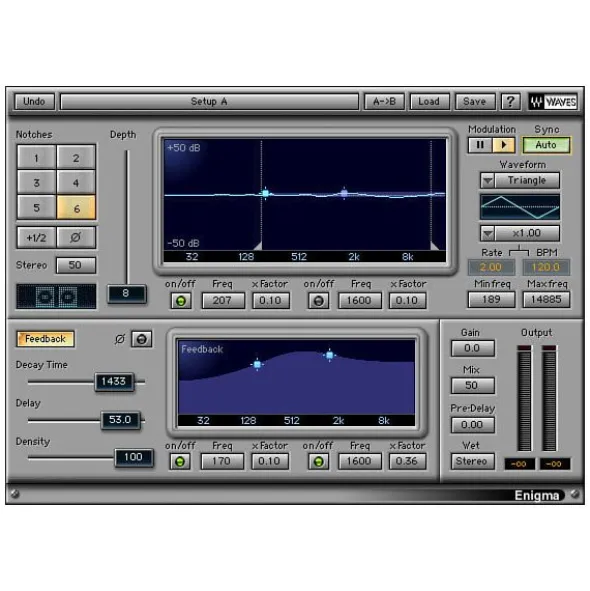Expand the Triangle waveform dropdown arrow
Viewport: 590px width, 591px height.
click(487, 181)
